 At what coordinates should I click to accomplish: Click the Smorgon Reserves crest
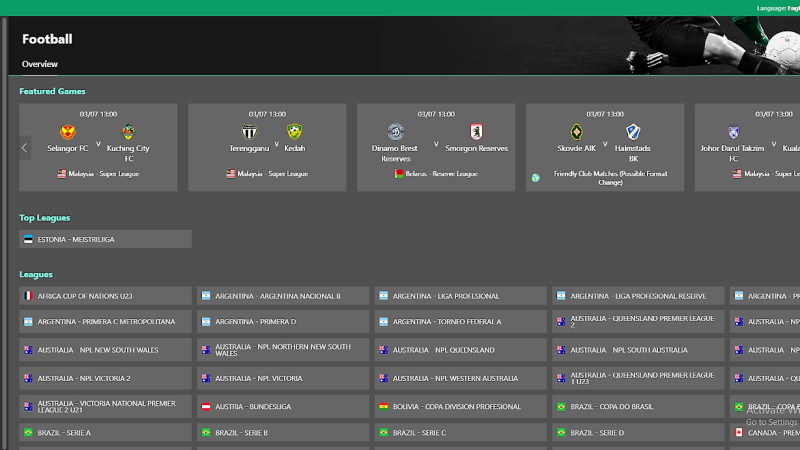(x=476, y=132)
